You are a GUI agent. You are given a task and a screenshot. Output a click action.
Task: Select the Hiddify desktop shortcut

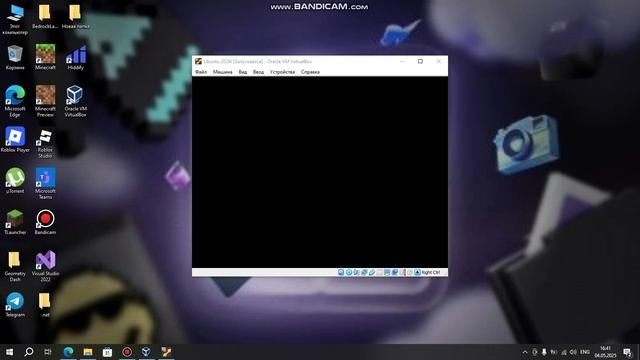click(76, 58)
